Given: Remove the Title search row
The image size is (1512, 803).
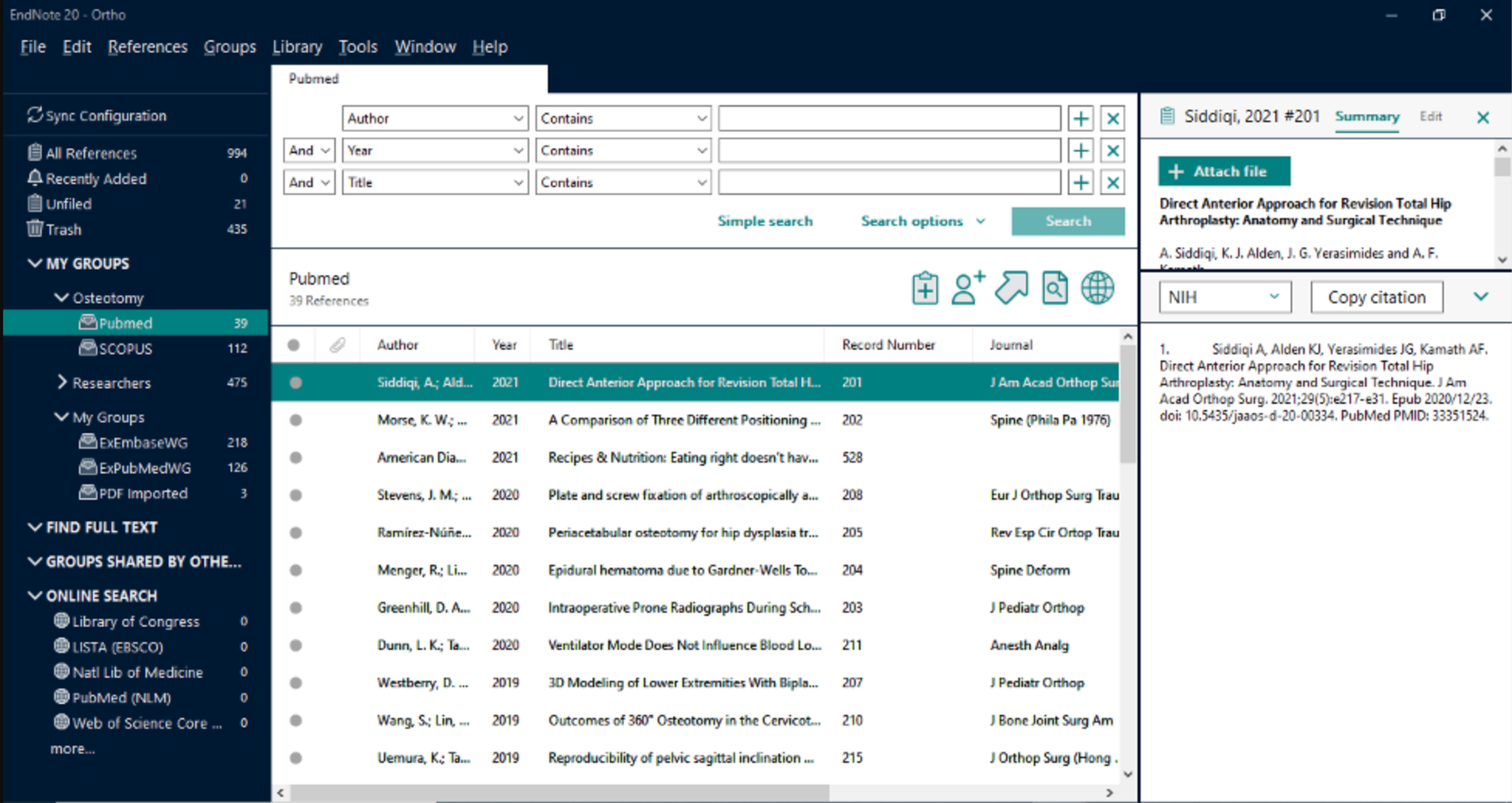Looking at the screenshot, I should pos(1113,182).
